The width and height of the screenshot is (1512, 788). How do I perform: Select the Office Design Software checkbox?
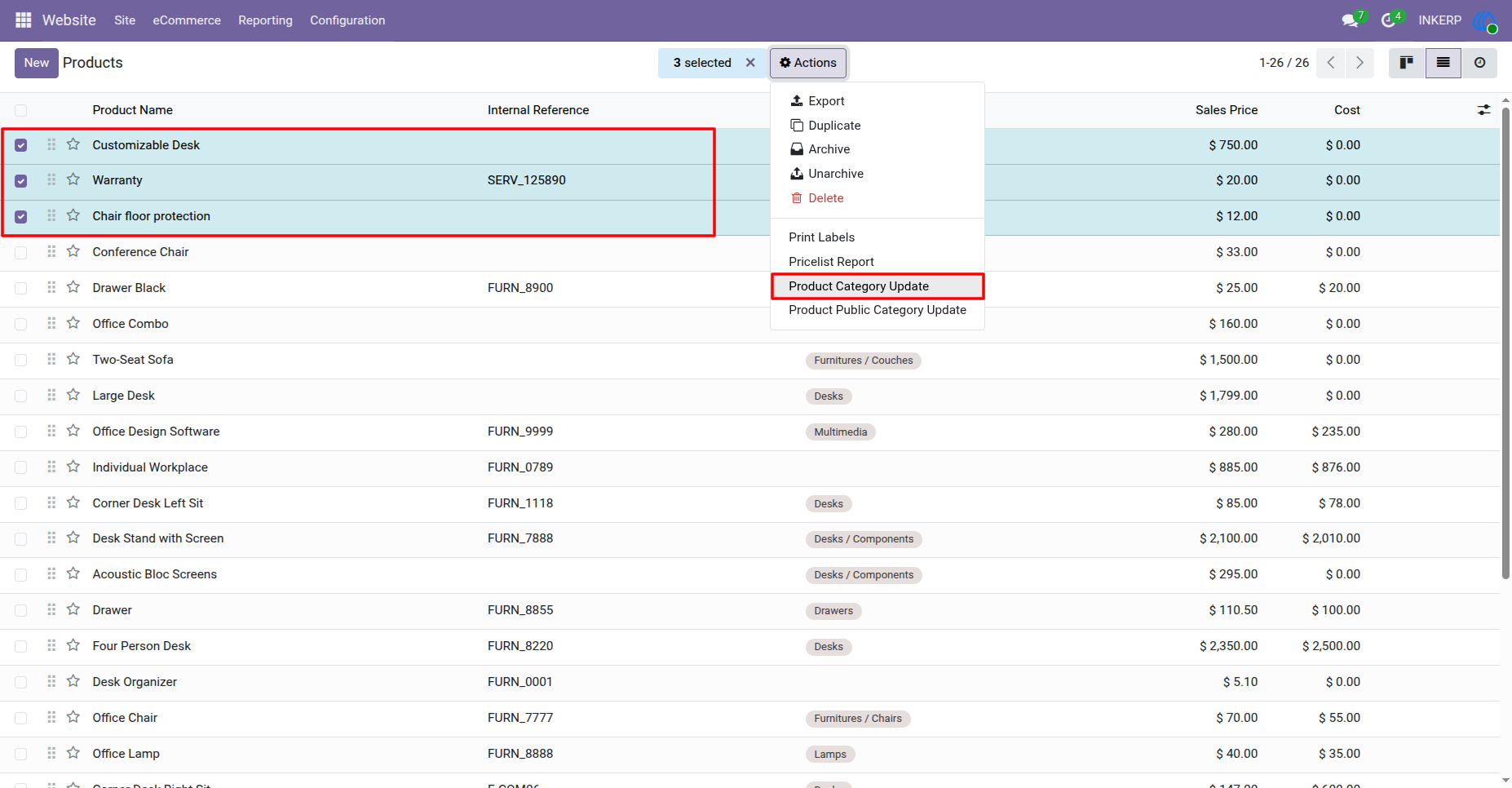tap(21, 432)
